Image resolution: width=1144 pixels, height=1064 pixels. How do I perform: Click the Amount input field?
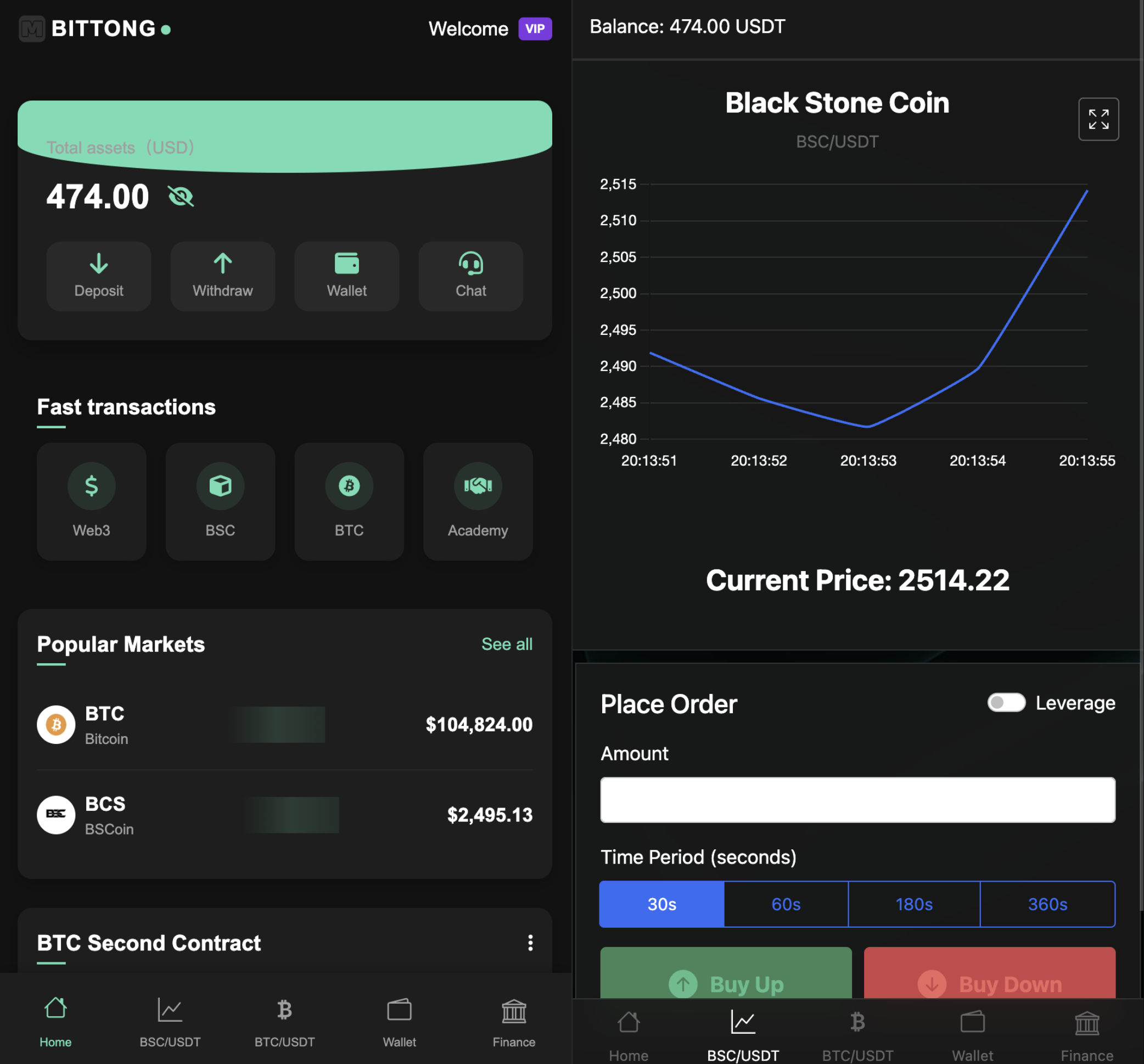[x=857, y=800]
